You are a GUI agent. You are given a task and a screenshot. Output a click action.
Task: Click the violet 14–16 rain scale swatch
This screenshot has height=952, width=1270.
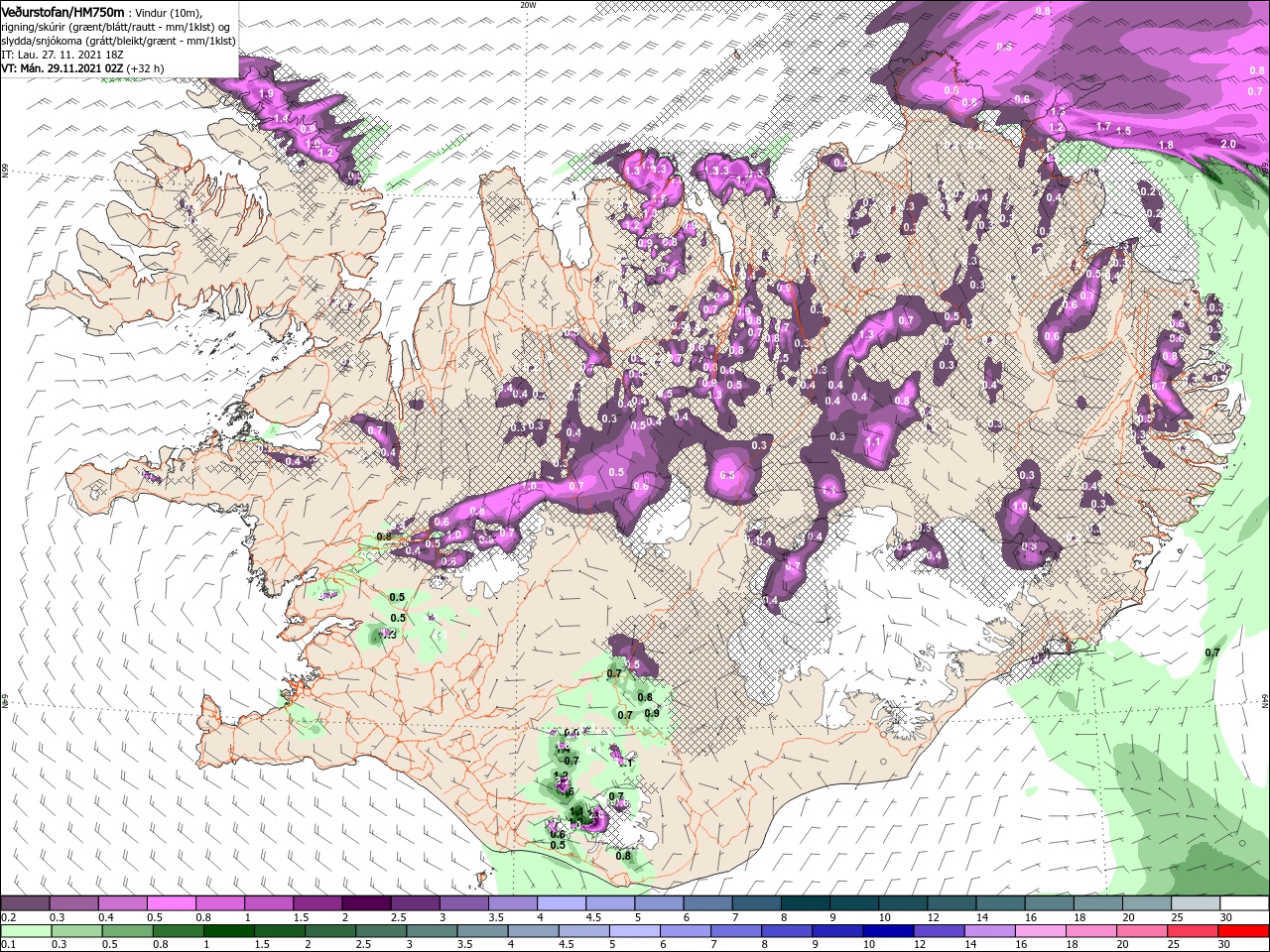coord(989,931)
